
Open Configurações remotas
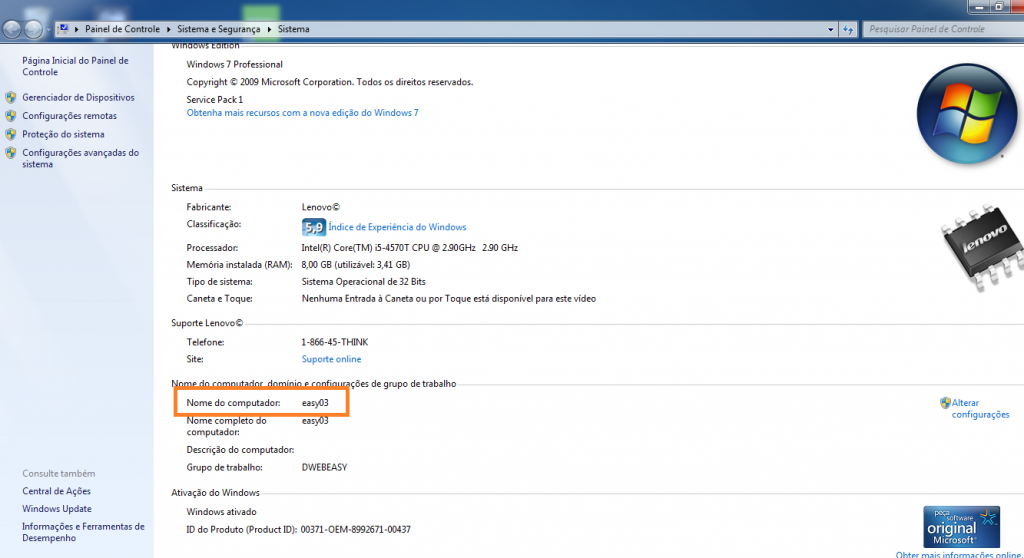click(69, 116)
